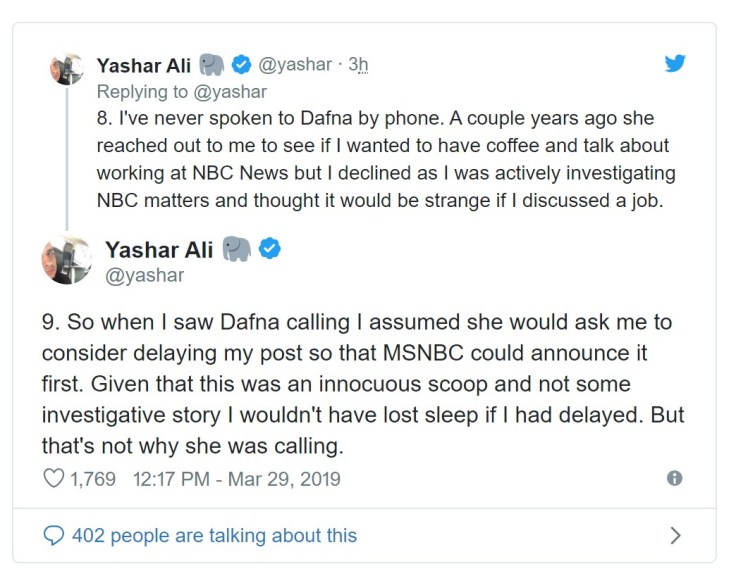This screenshot has width=736, height=583.
Task: Click the Twitter bird logo
Action: (x=676, y=64)
